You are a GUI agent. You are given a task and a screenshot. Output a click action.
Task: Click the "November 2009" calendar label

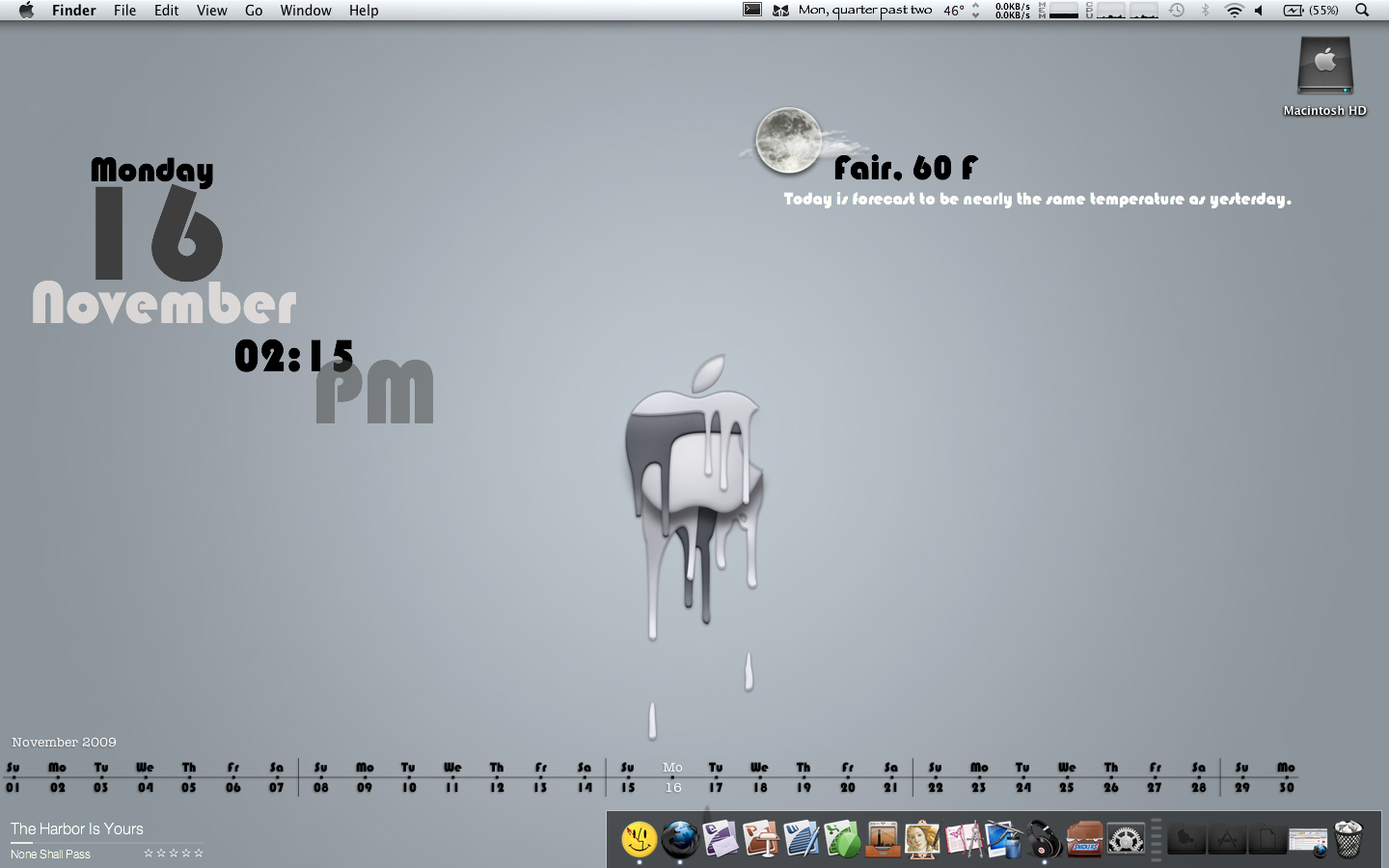tap(64, 742)
